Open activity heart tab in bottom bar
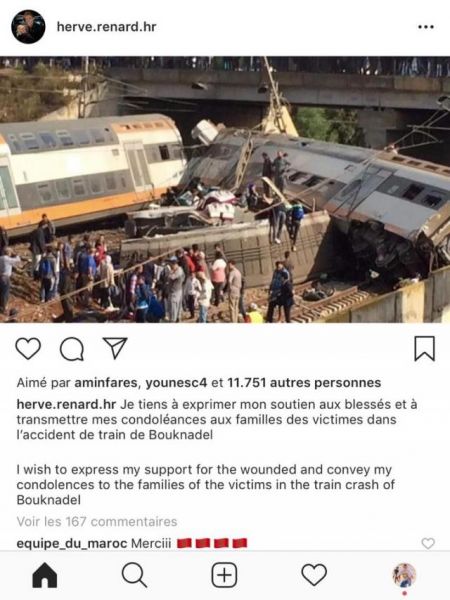The height and width of the screenshot is (600, 450). (x=314, y=574)
